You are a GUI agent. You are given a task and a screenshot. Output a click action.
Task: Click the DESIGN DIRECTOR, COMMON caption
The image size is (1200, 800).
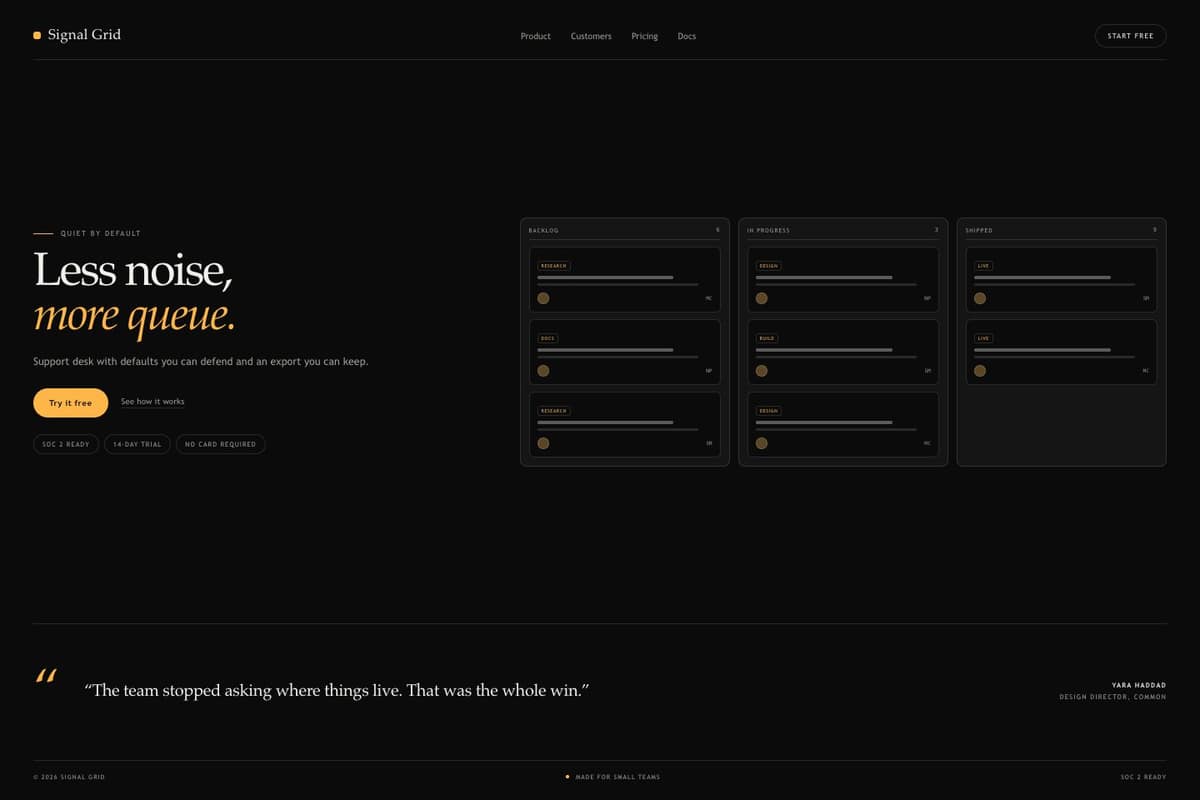tap(1112, 697)
